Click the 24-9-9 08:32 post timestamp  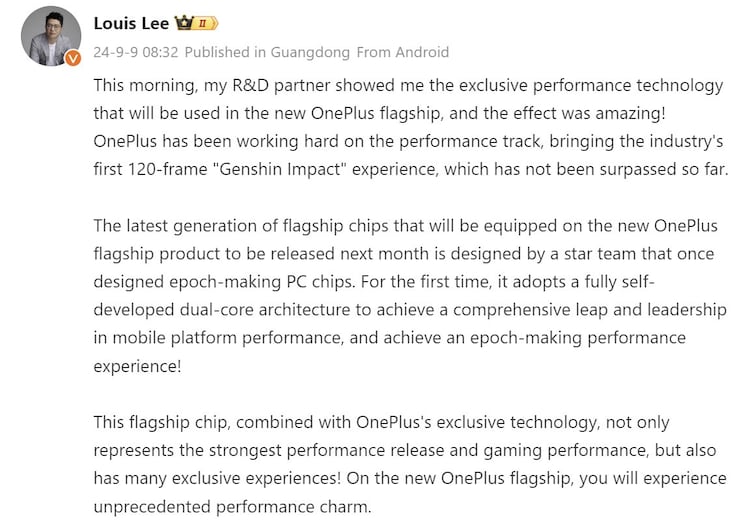(x=136, y=52)
